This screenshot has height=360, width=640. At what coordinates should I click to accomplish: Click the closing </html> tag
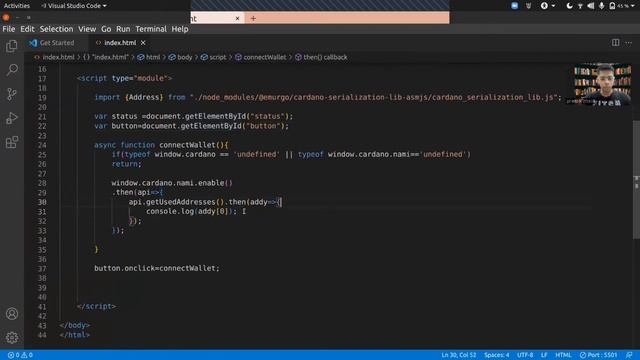(x=75, y=335)
